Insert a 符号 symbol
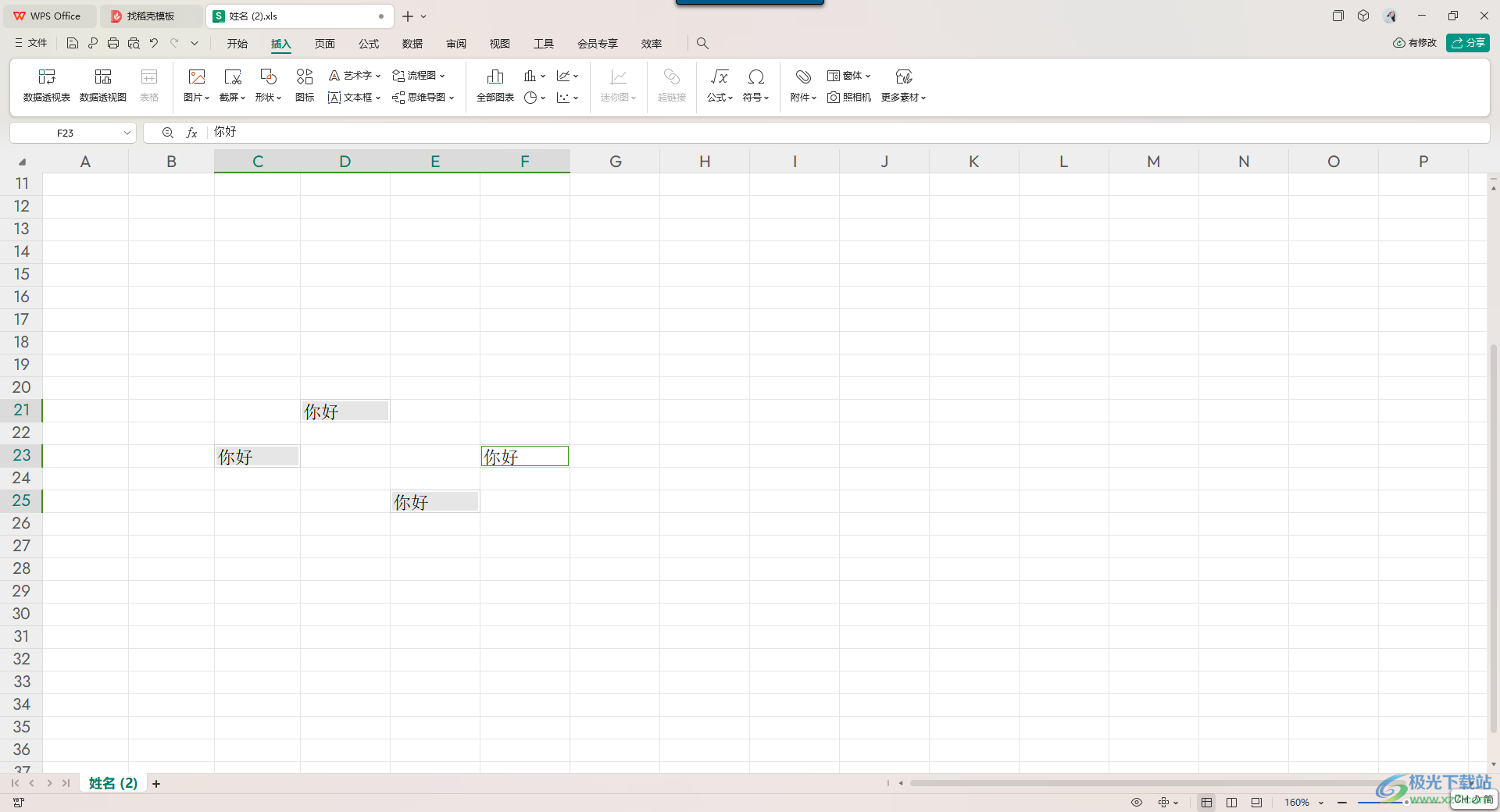1500x812 pixels. [x=755, y=86]
